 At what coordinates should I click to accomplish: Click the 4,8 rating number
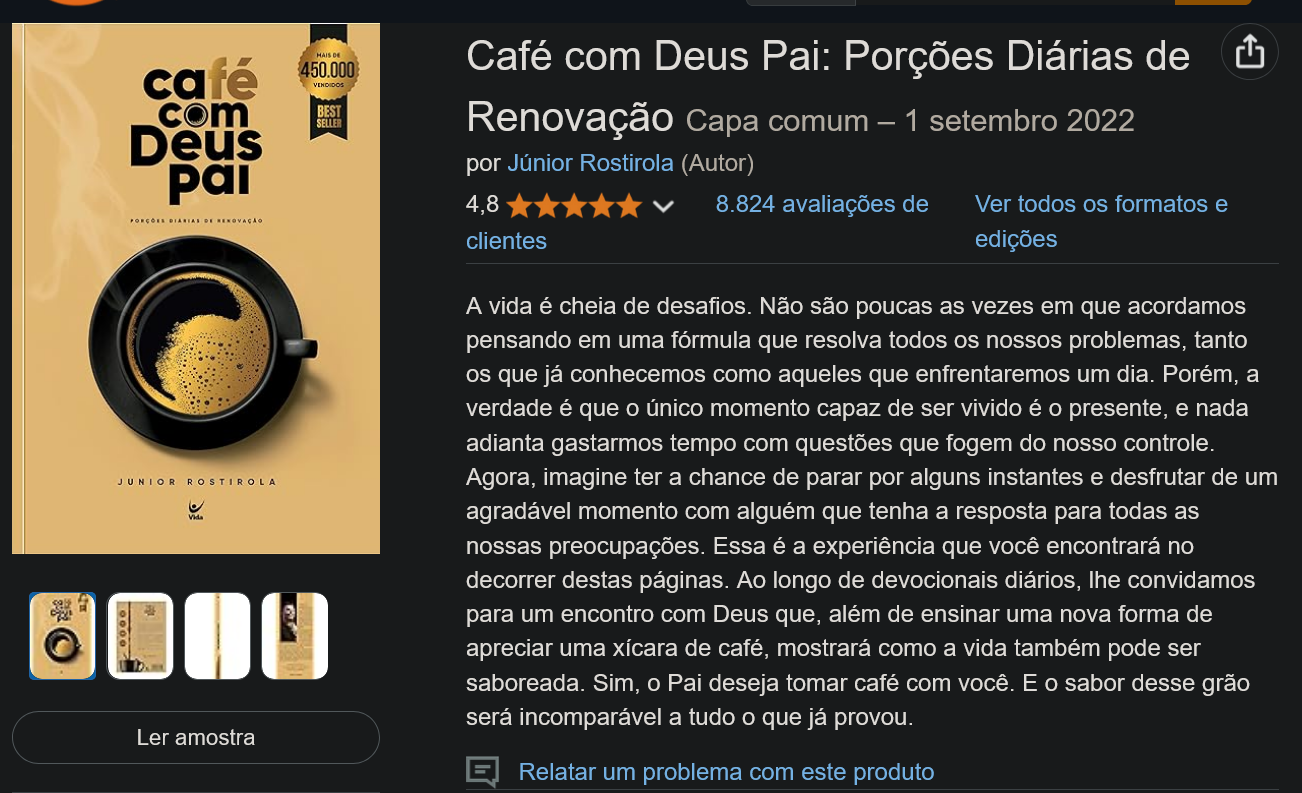point(482,205)
